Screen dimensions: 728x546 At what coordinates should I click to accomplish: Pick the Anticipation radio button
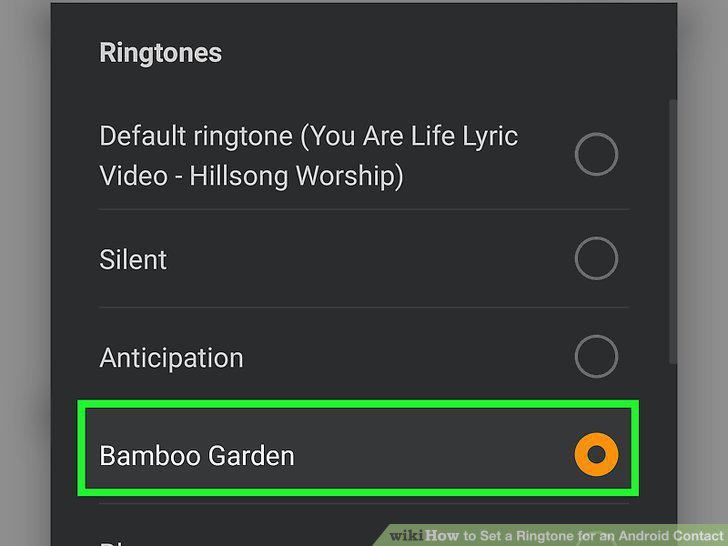tap(596, 356)
